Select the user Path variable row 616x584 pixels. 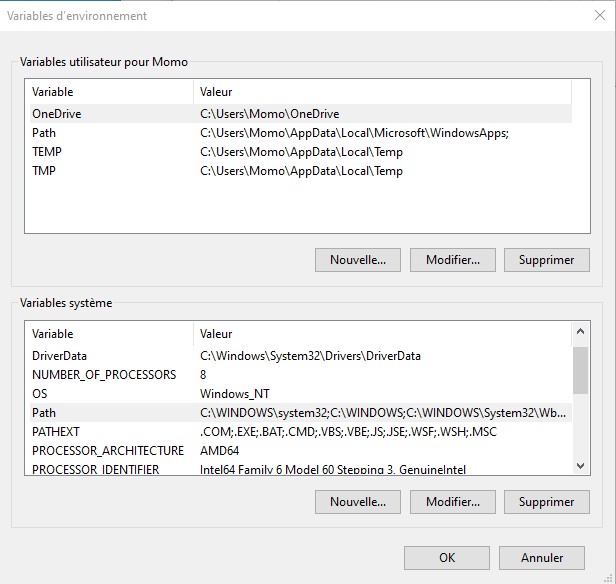tap(44, 133)
